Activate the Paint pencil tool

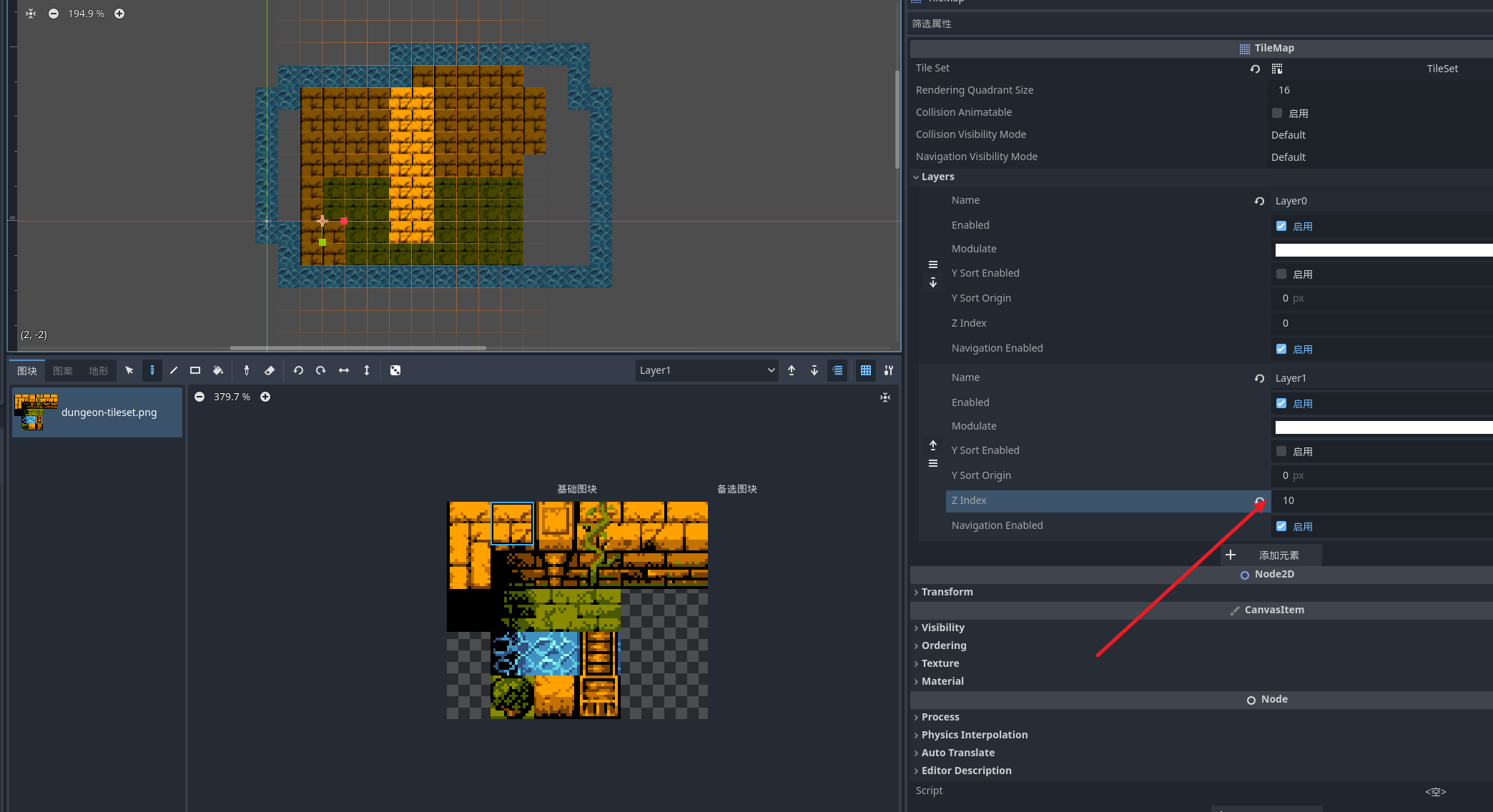click(x=152, y=370)
